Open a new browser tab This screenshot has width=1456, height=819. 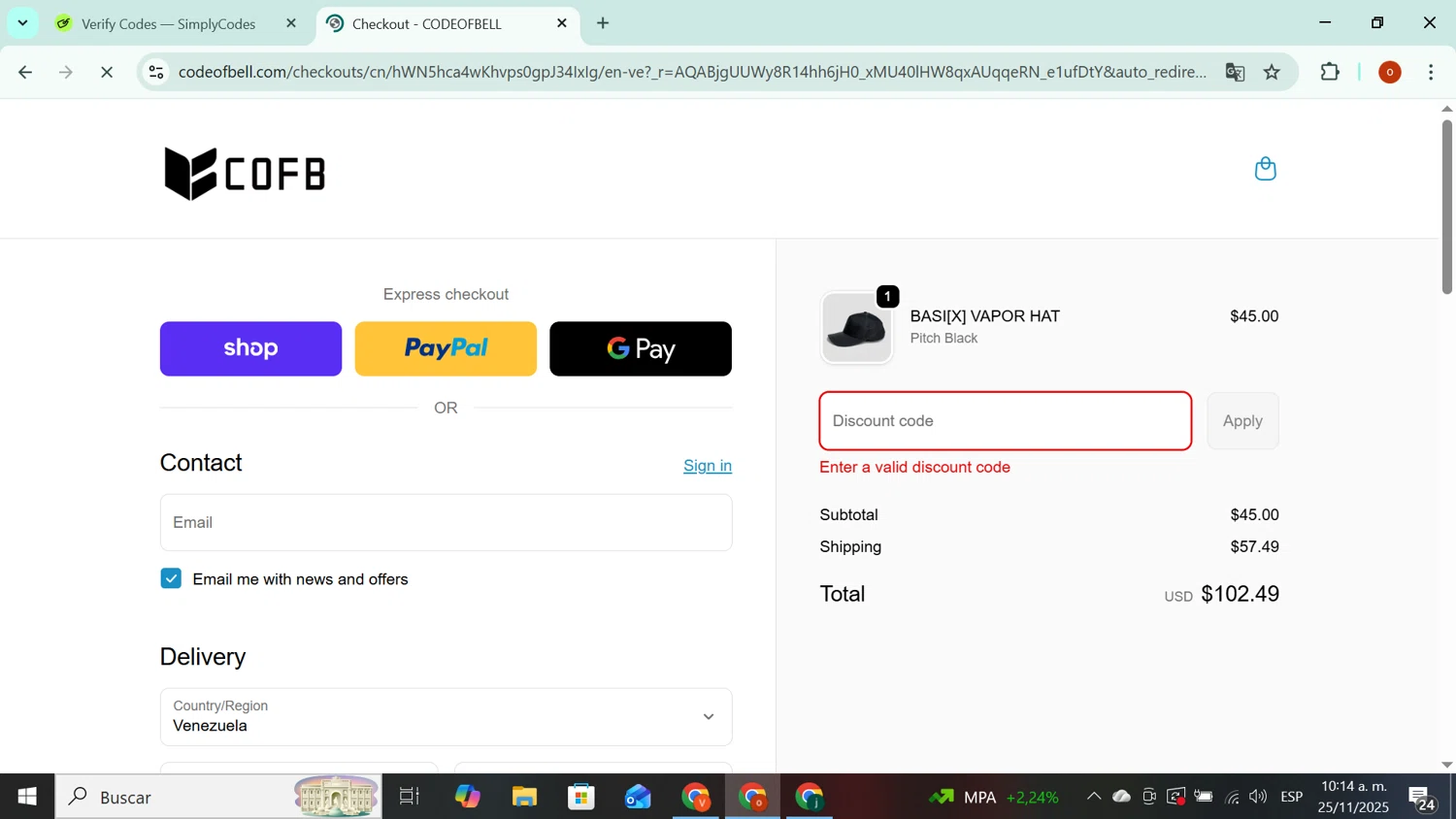pos(603,23)
